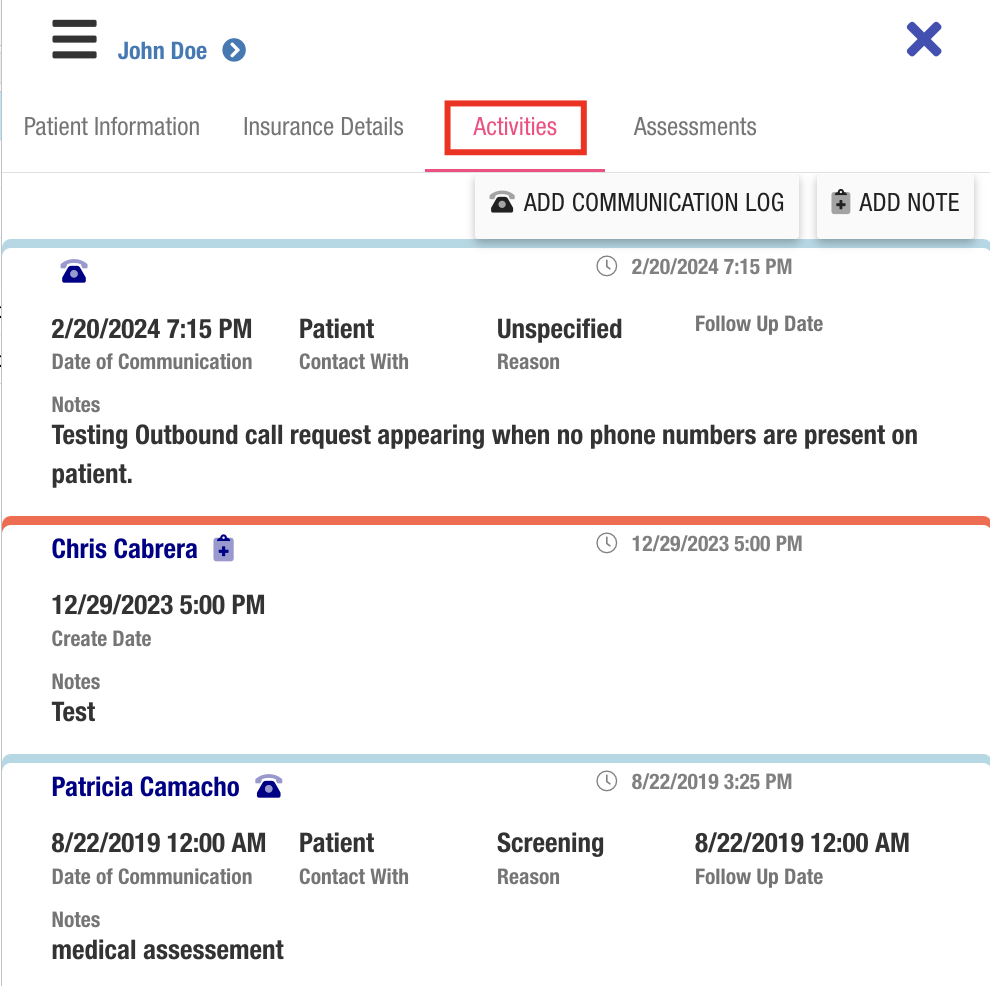Click clock icon next to 8/22/2019 3:25 PM
The height and width of the screenshot is (986, 990).
coord(606,781)
